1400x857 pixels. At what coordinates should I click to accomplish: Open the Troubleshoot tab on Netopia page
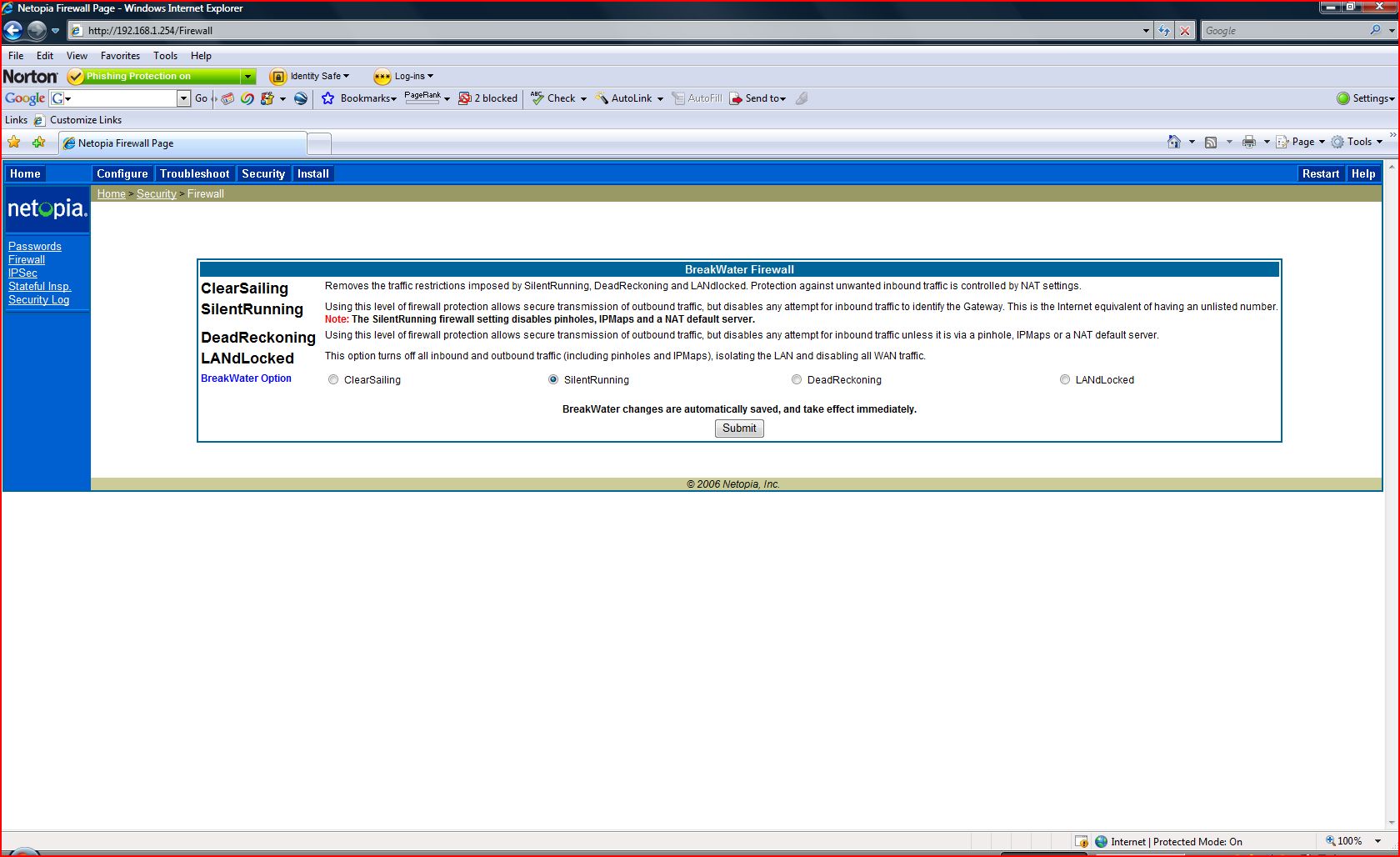(194, 173)
